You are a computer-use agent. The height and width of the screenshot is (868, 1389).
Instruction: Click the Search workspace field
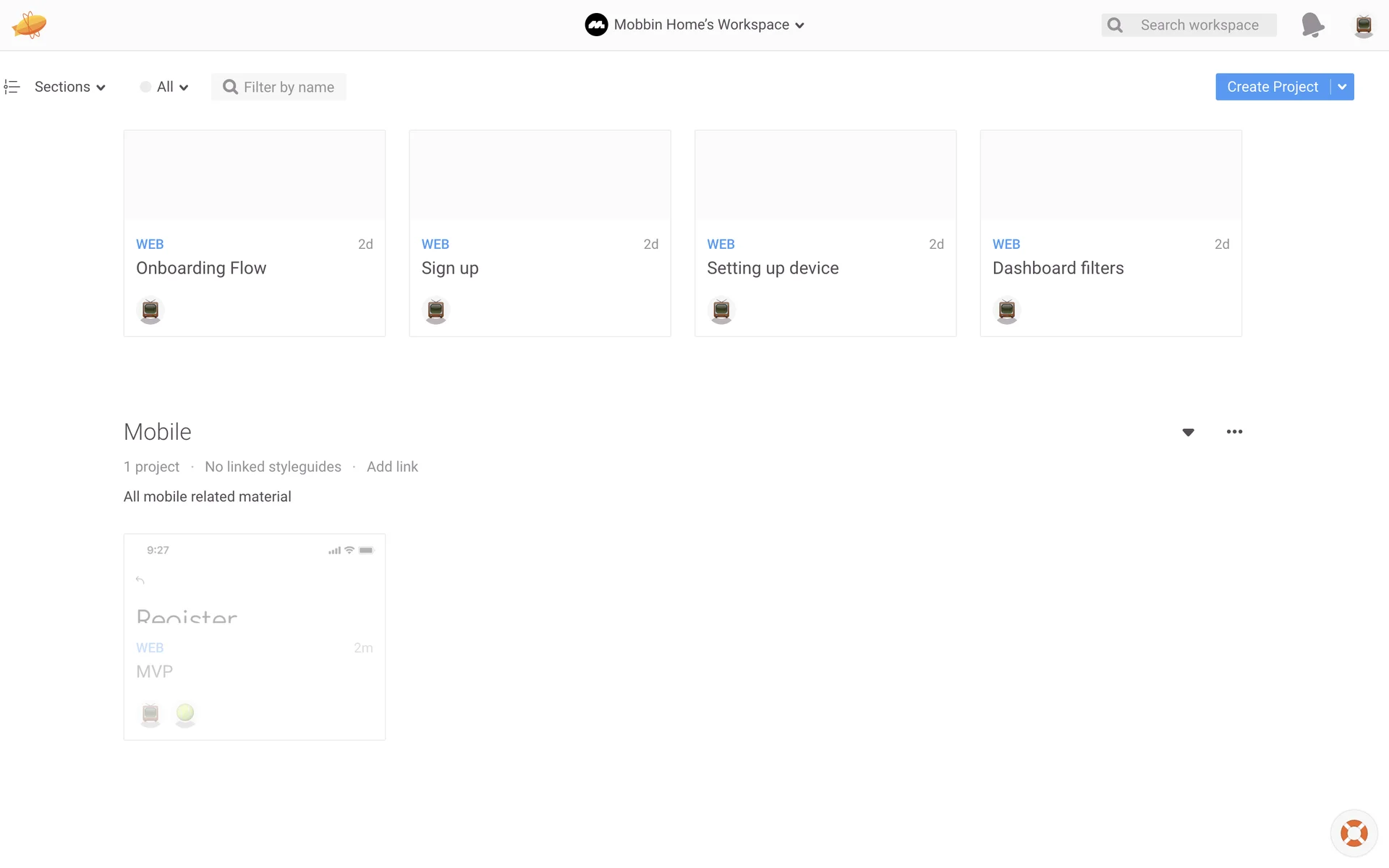click(x=1199, y=25)
